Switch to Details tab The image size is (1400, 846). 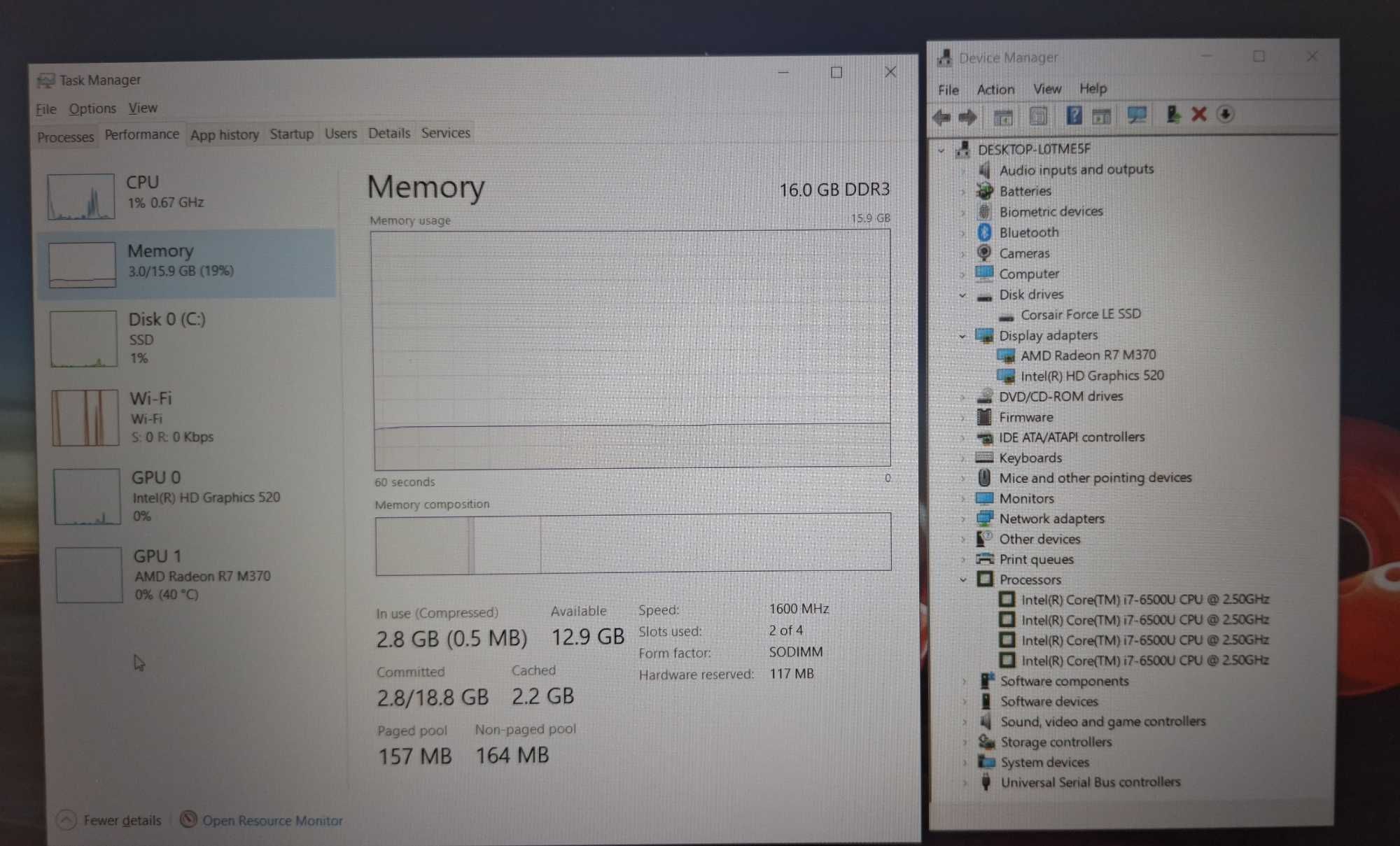389,133
